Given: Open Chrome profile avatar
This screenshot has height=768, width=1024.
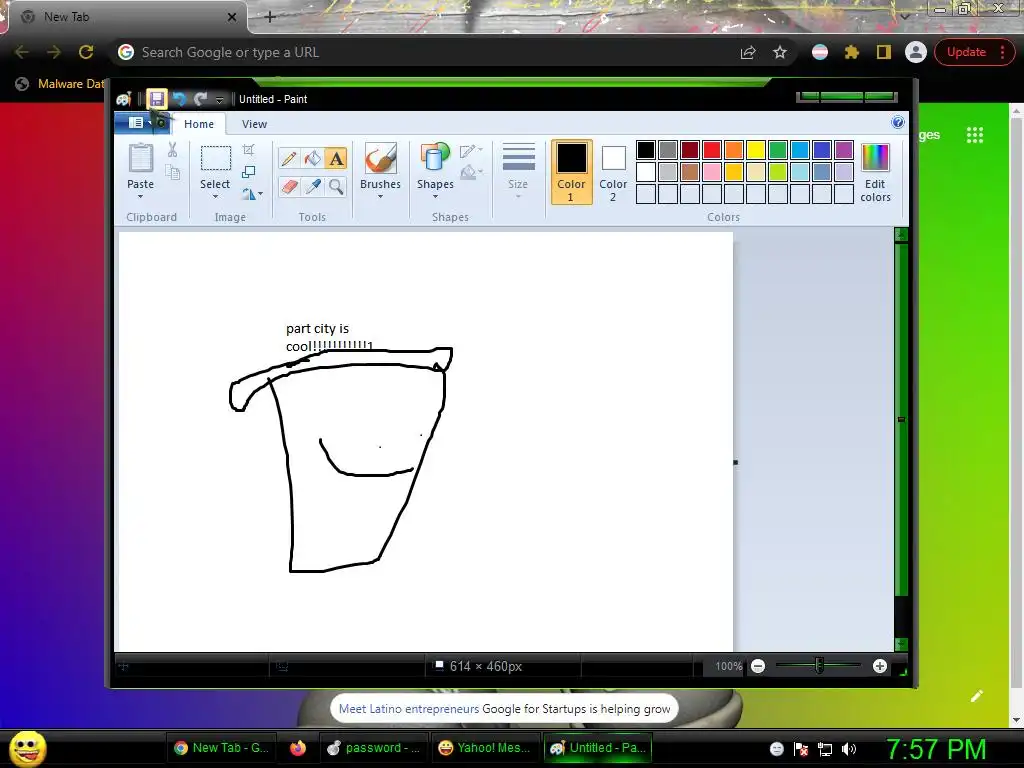Looking at the screenshot, I should [x=916, y=52].
